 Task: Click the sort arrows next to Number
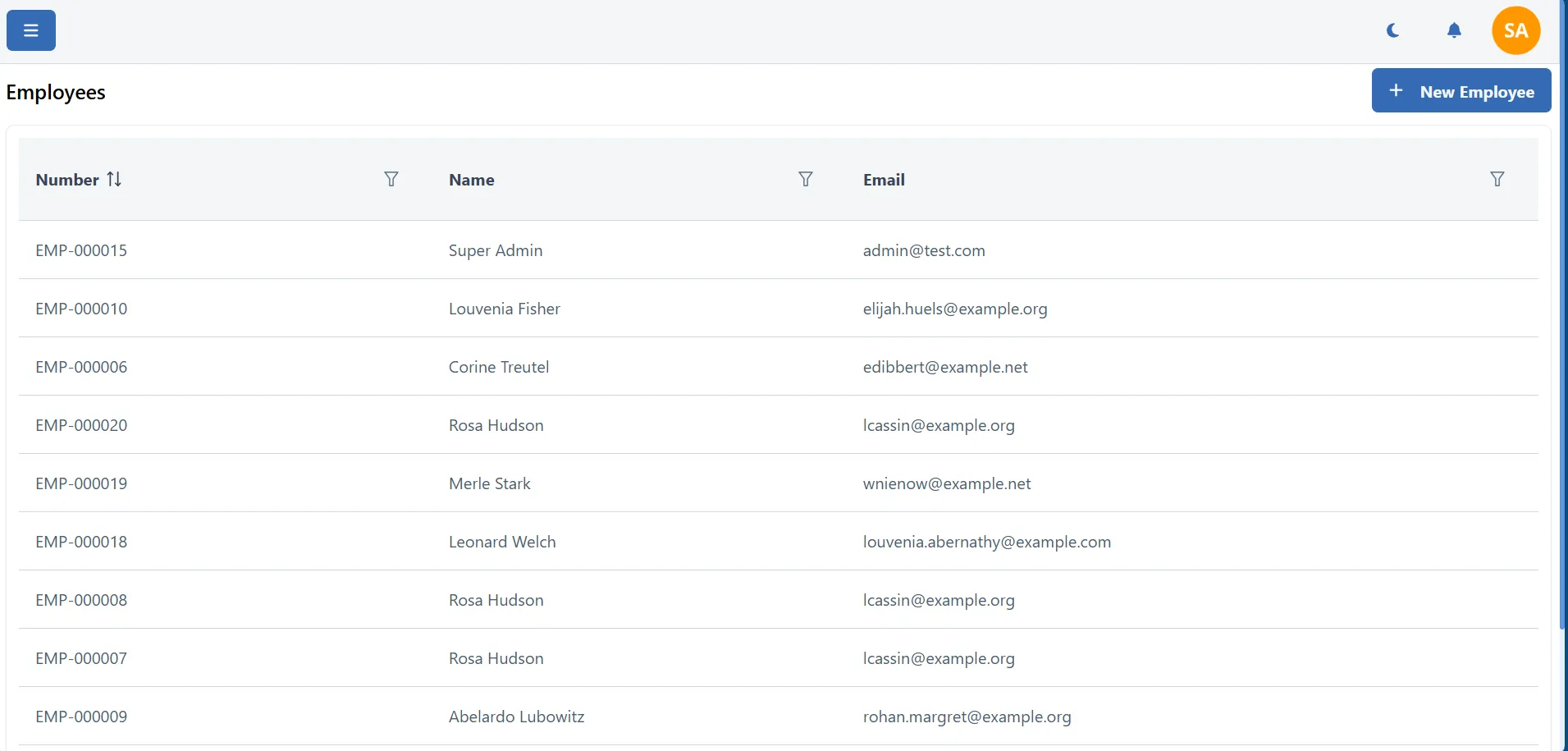tap(114, 179)
